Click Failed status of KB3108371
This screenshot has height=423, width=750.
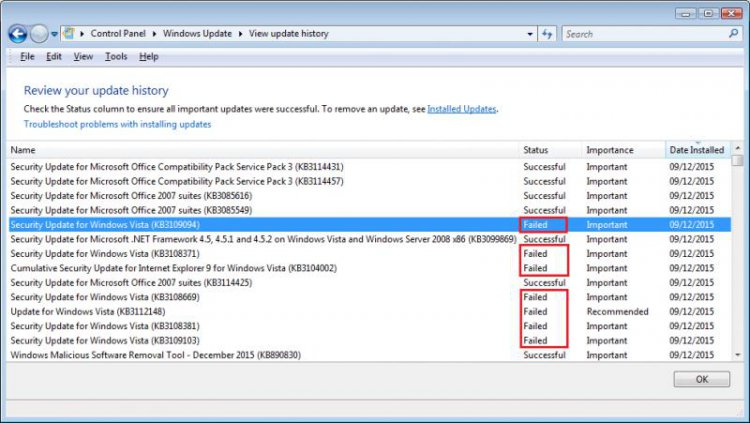pos(535,254)
